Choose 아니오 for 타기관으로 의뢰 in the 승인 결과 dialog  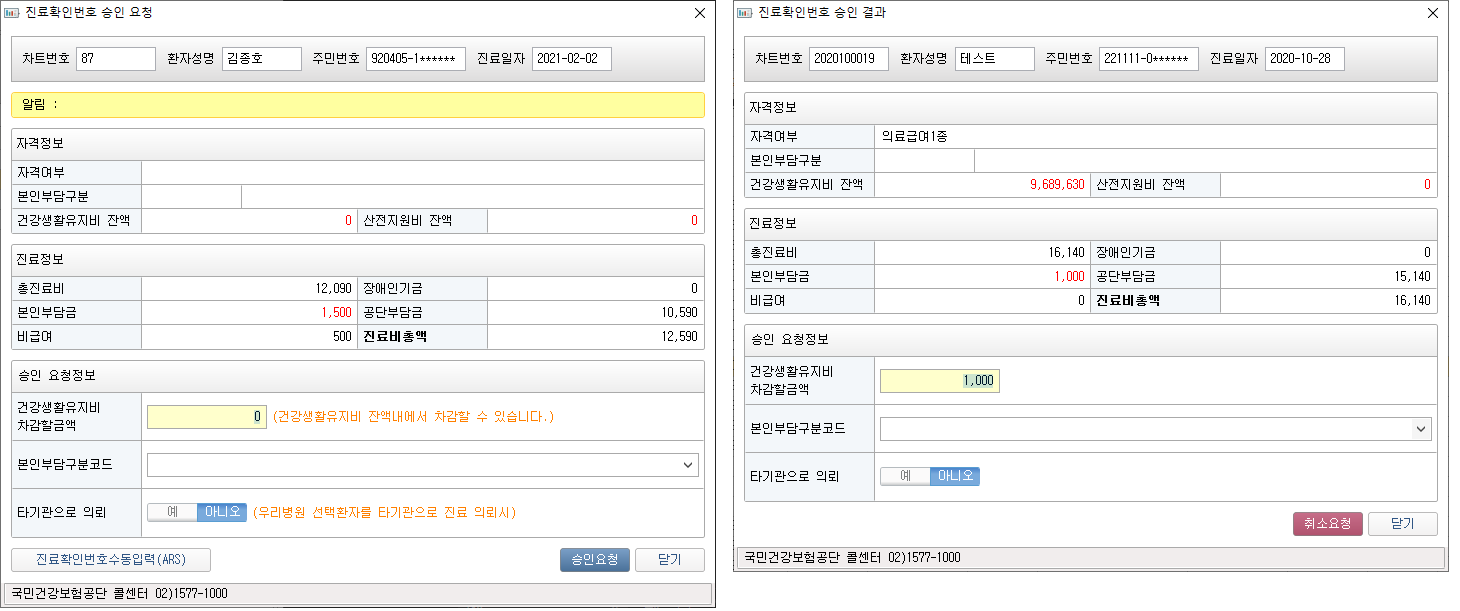click(x=954, y=476)
